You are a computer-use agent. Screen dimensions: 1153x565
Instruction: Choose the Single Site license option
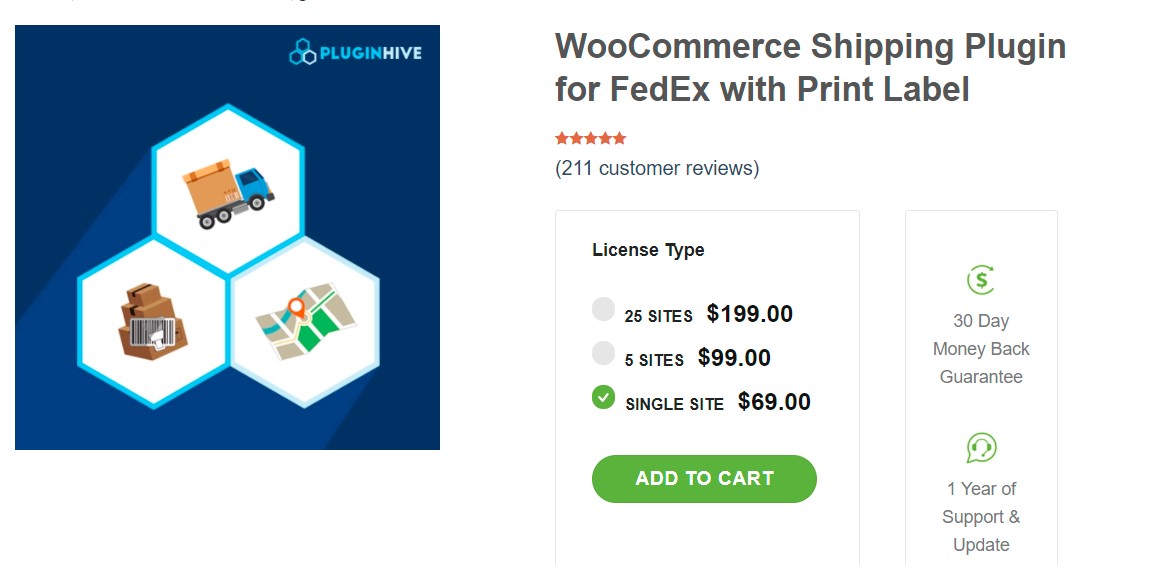click(x=603, y=397)
